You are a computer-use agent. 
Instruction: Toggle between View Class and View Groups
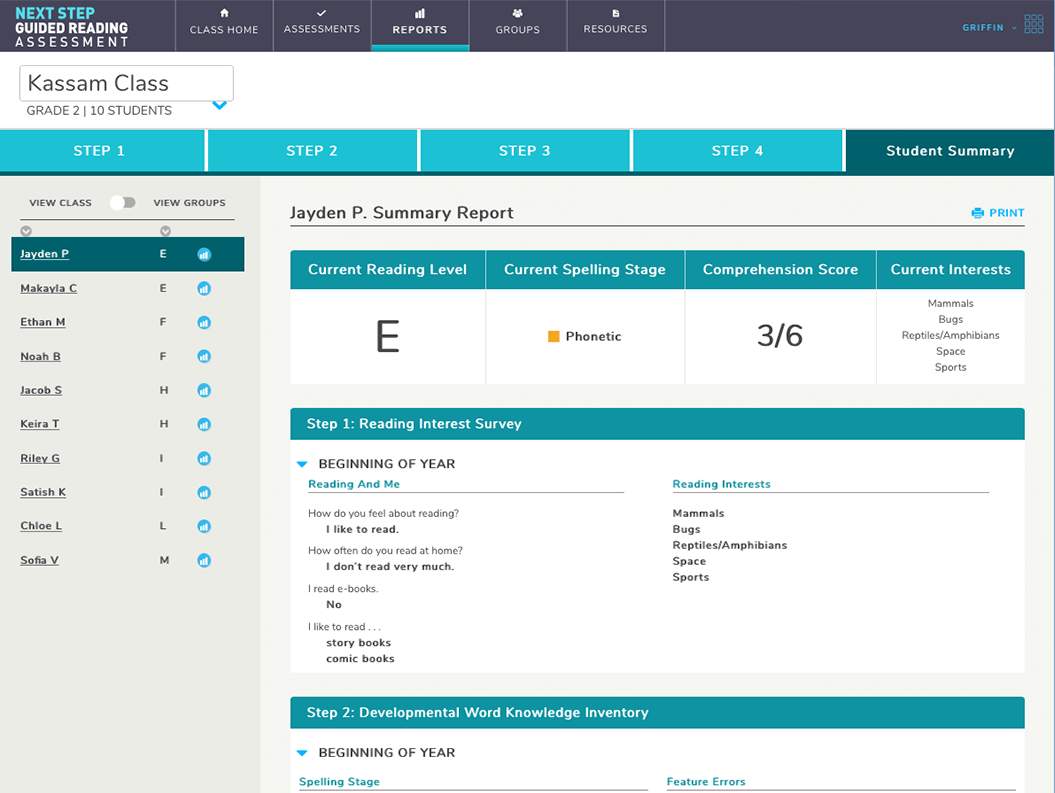(123, 203)
